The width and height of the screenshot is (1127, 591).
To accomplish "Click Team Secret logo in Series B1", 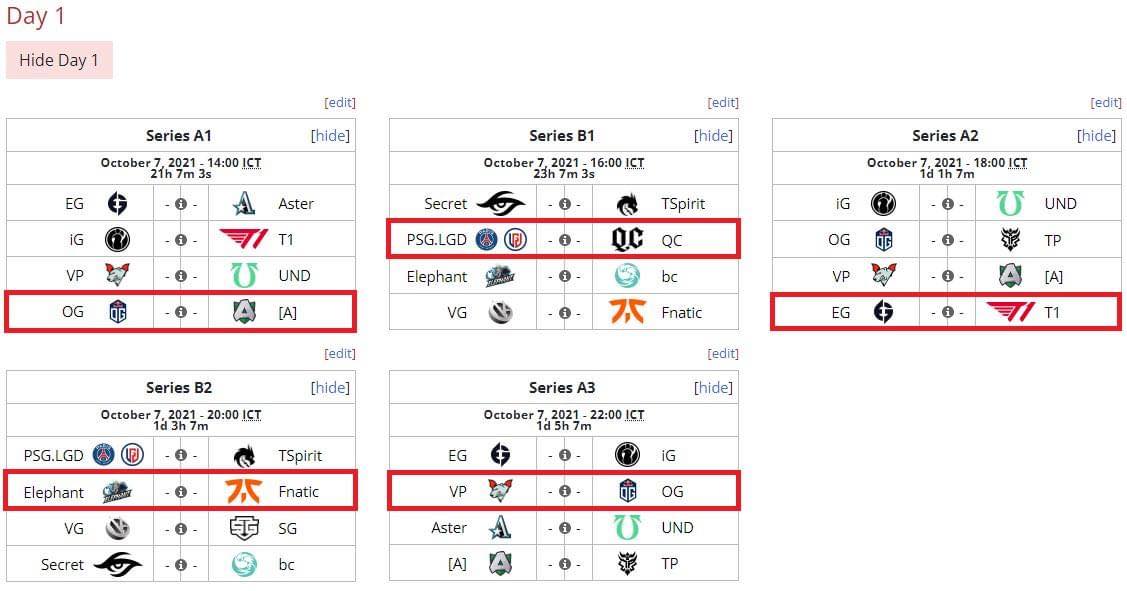I will click(501, 203).
